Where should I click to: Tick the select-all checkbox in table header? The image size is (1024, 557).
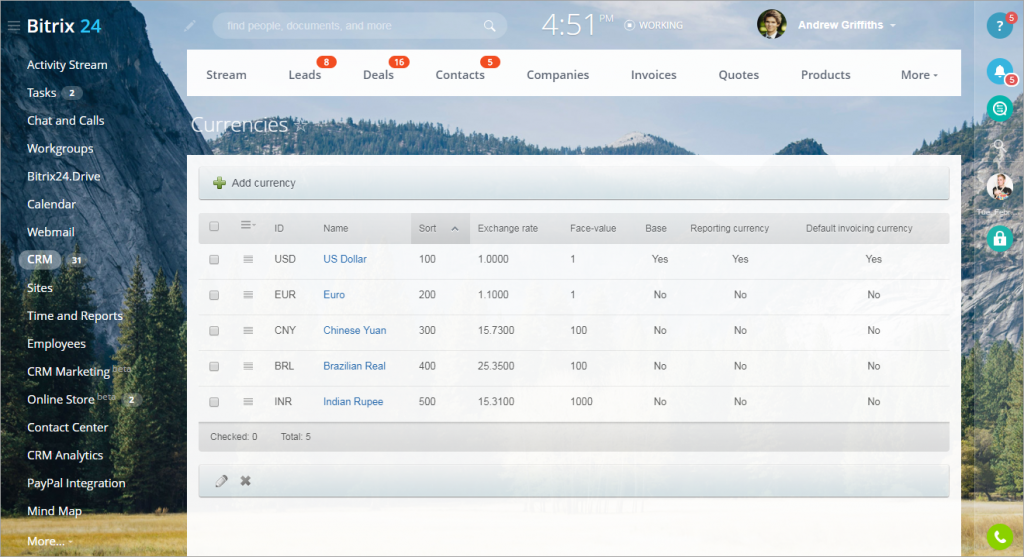(x=214, y=227)
